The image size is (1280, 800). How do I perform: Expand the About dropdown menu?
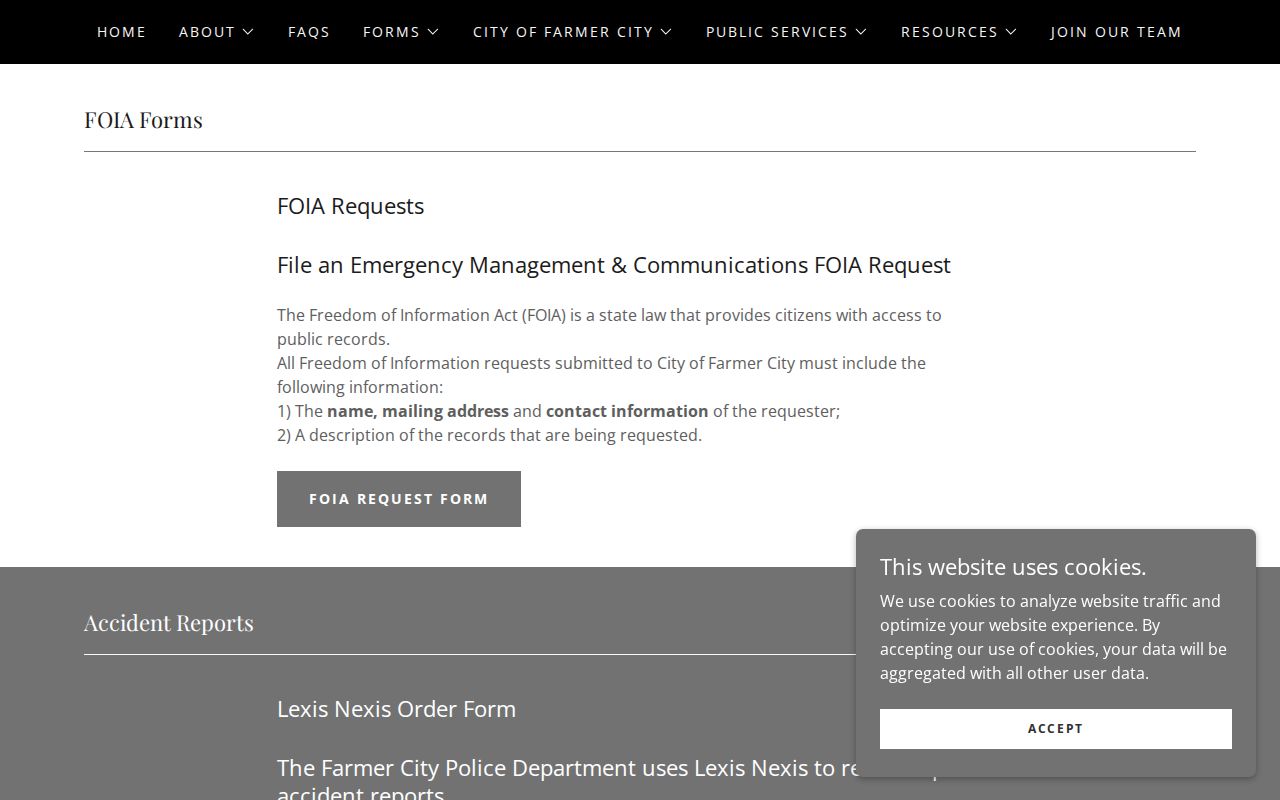216,32
